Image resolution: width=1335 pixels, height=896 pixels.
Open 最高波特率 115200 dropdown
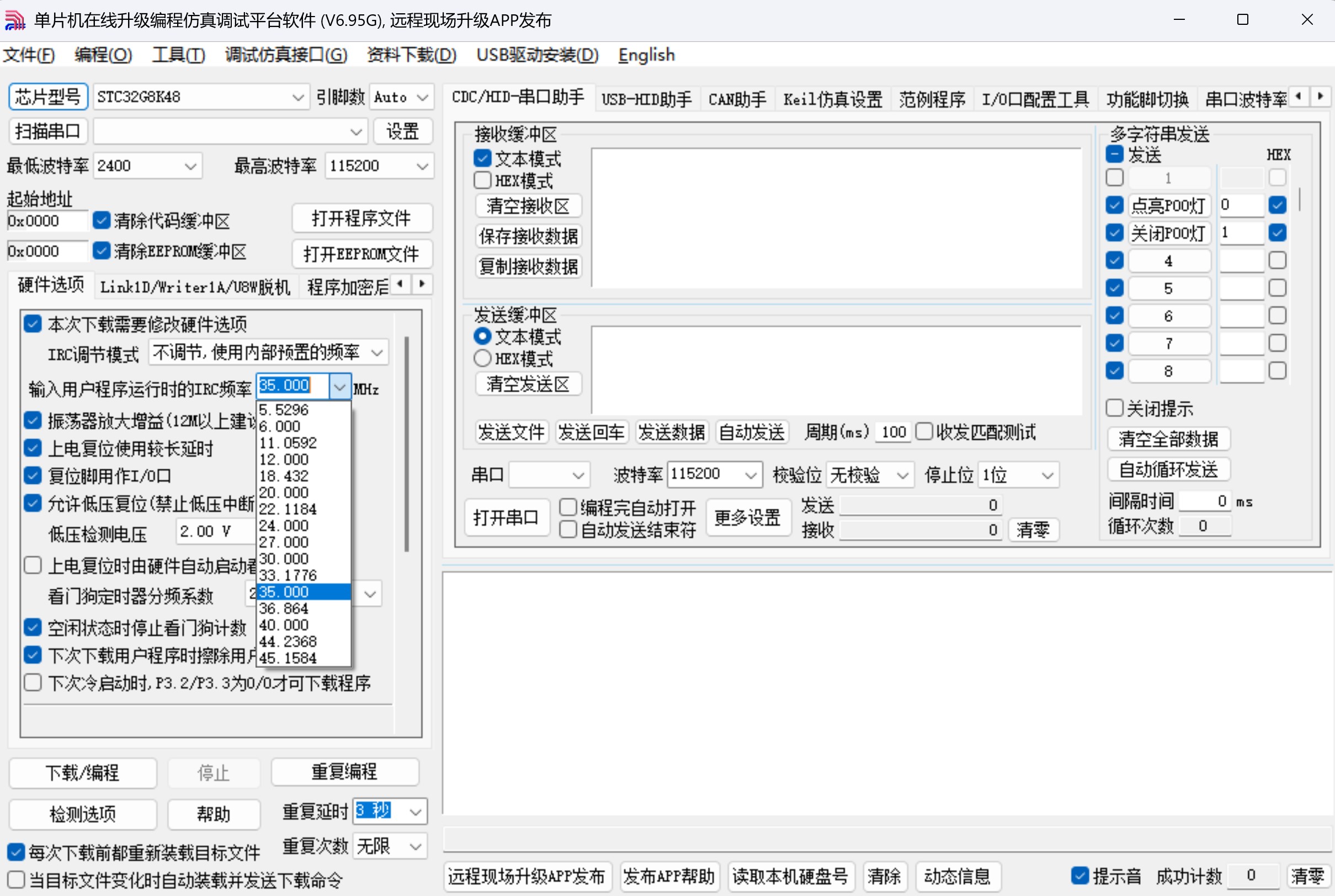pyautogui.click(x=422, y=166)
